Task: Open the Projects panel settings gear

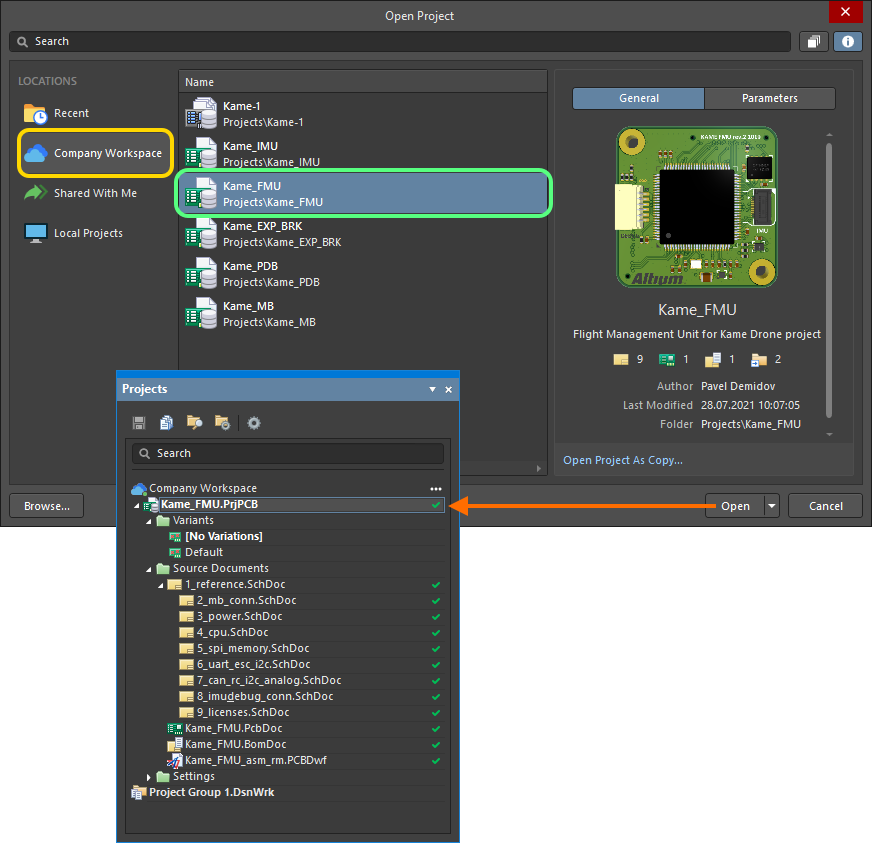Action: 254,423
